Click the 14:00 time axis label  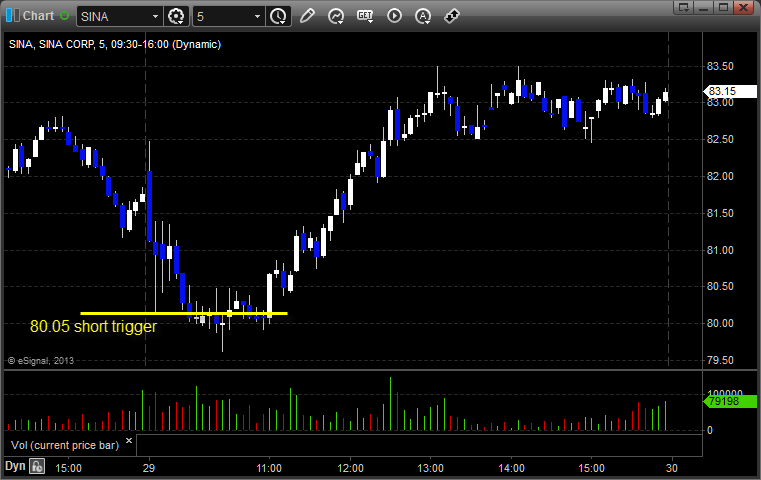[x=511, y=468]
